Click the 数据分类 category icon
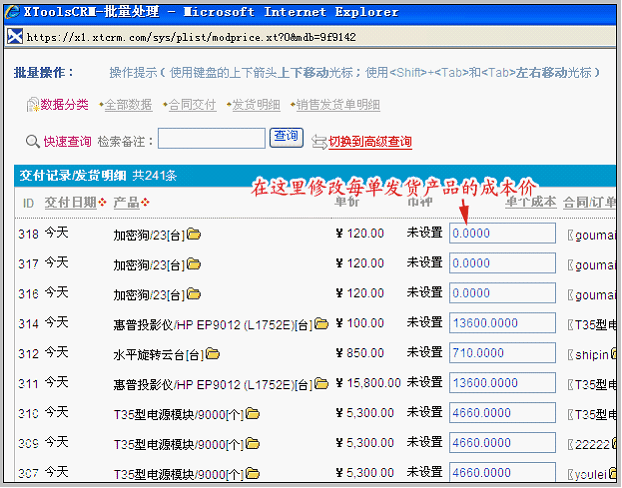This screenshot has height=488, width=622. [x=33, y=105]
